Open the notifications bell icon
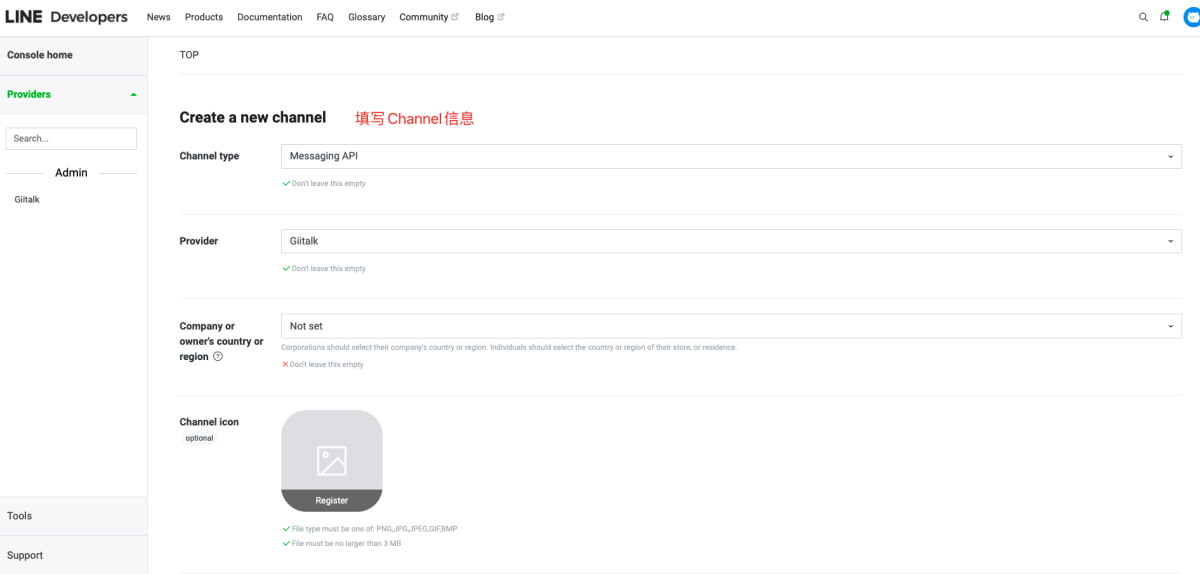This screenshot has width=1200, height=574. tap(1164, 17)
